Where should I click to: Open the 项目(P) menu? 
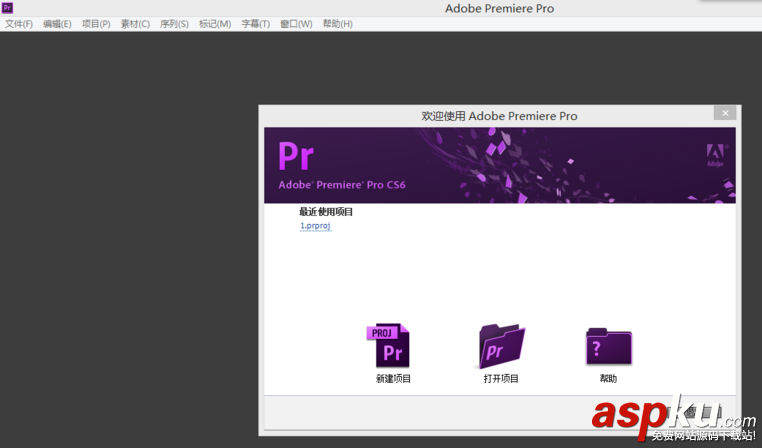click(96, 24)
